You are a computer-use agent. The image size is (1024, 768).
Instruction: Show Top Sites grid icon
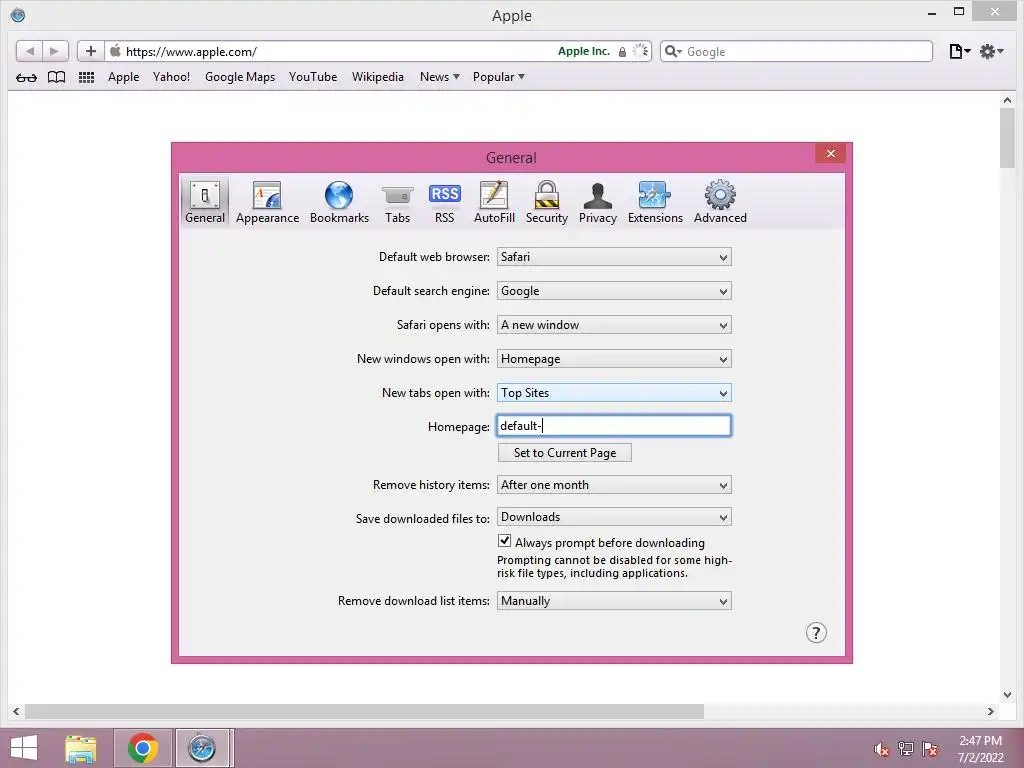pyautogui.click(x=86, y=77)
